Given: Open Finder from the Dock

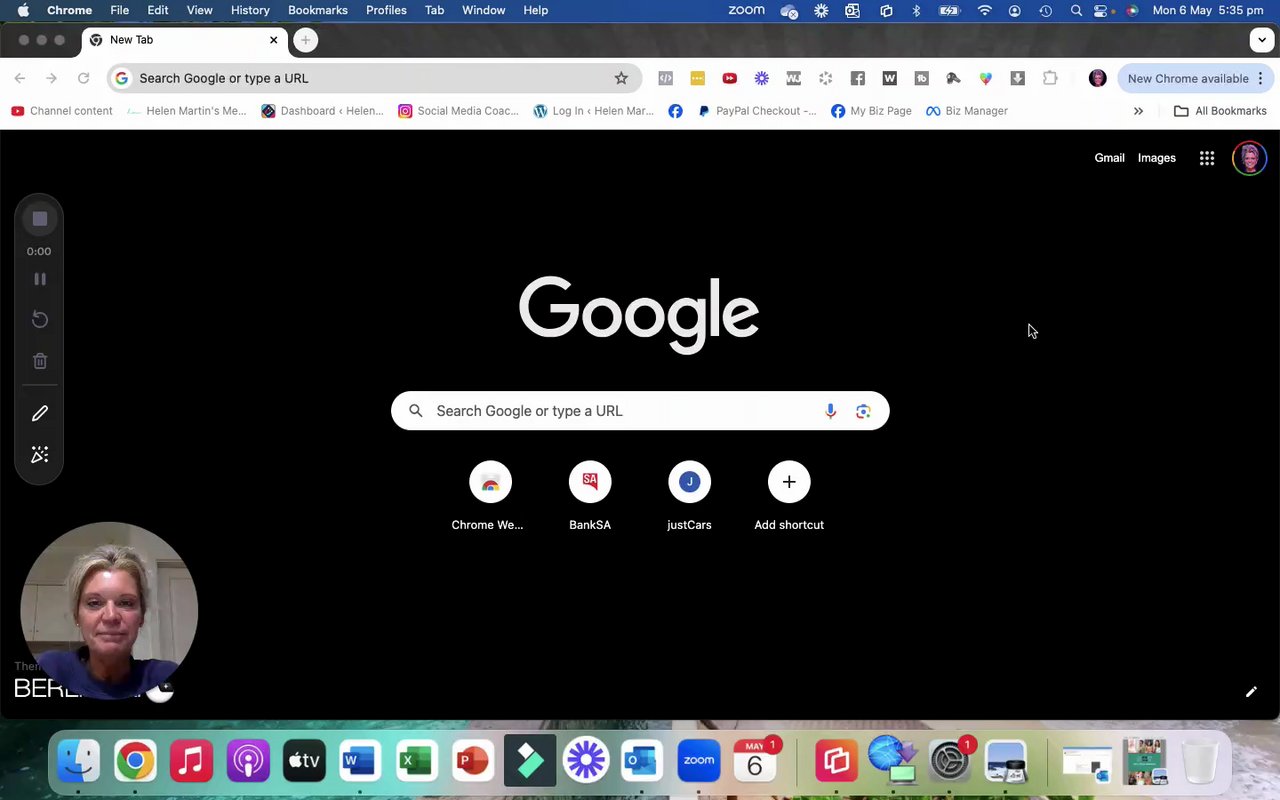Looking at the screenshot, I should point(78,761).
